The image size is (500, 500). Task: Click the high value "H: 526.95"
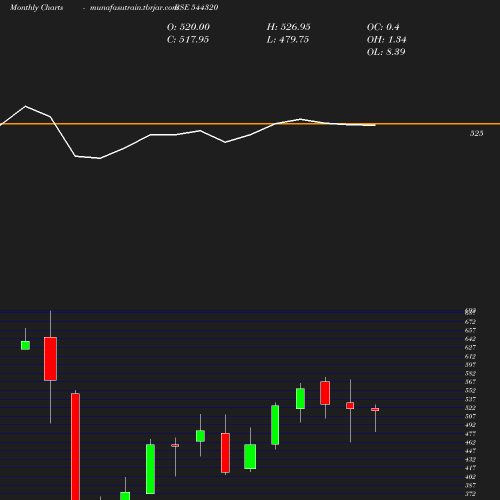(289, 27)
